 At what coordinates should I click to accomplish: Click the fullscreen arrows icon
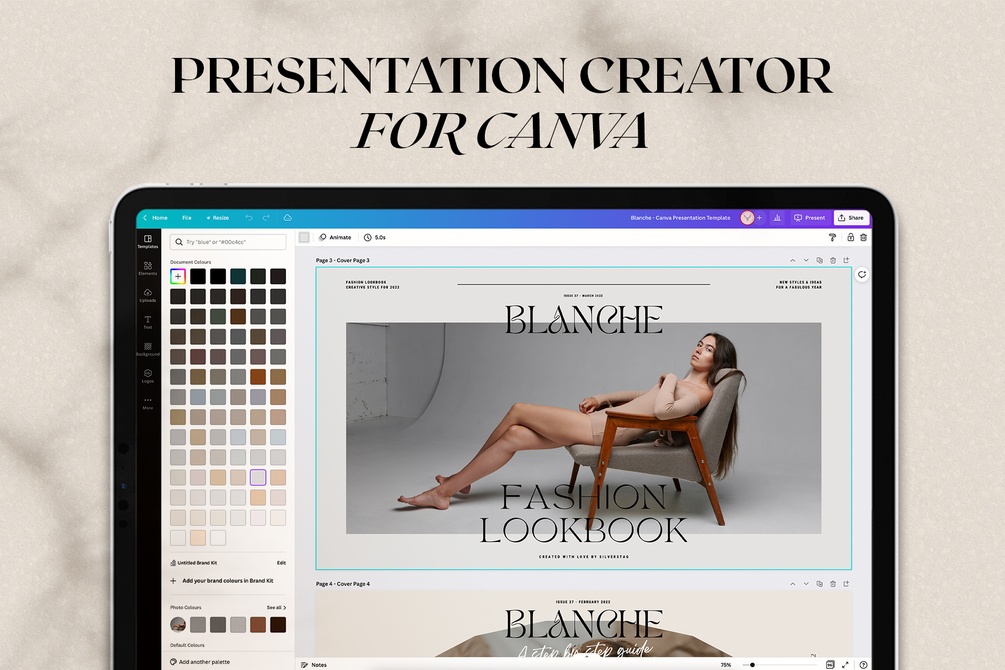coord(845,665)
